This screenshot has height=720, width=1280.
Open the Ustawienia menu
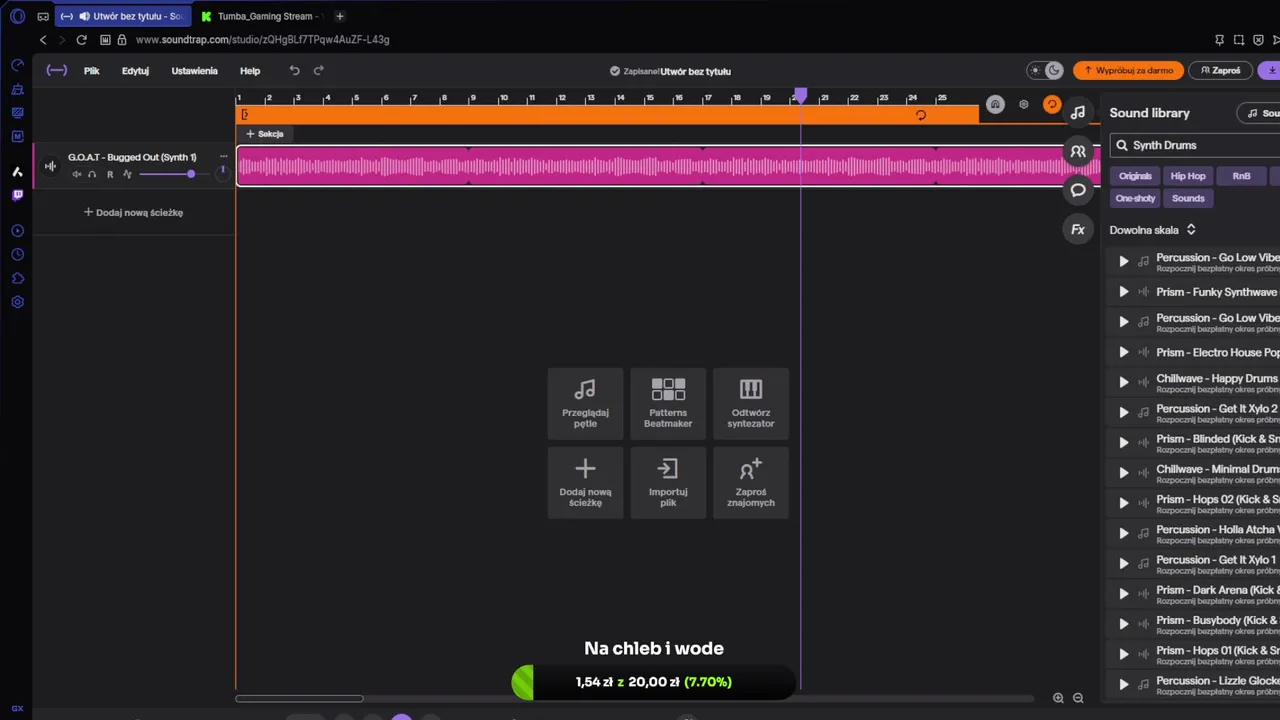(194, 71)
